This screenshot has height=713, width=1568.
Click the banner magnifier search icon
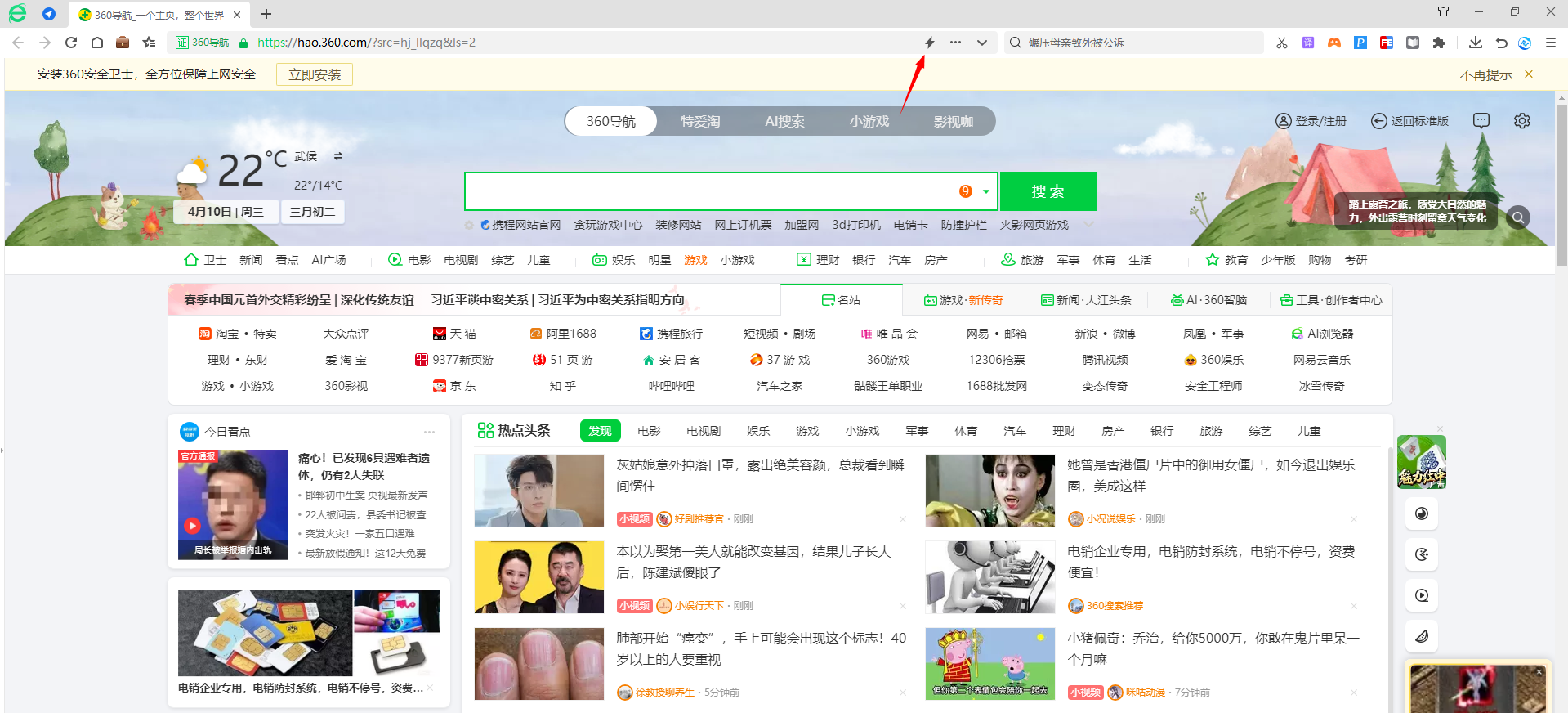coord(1518,217)
